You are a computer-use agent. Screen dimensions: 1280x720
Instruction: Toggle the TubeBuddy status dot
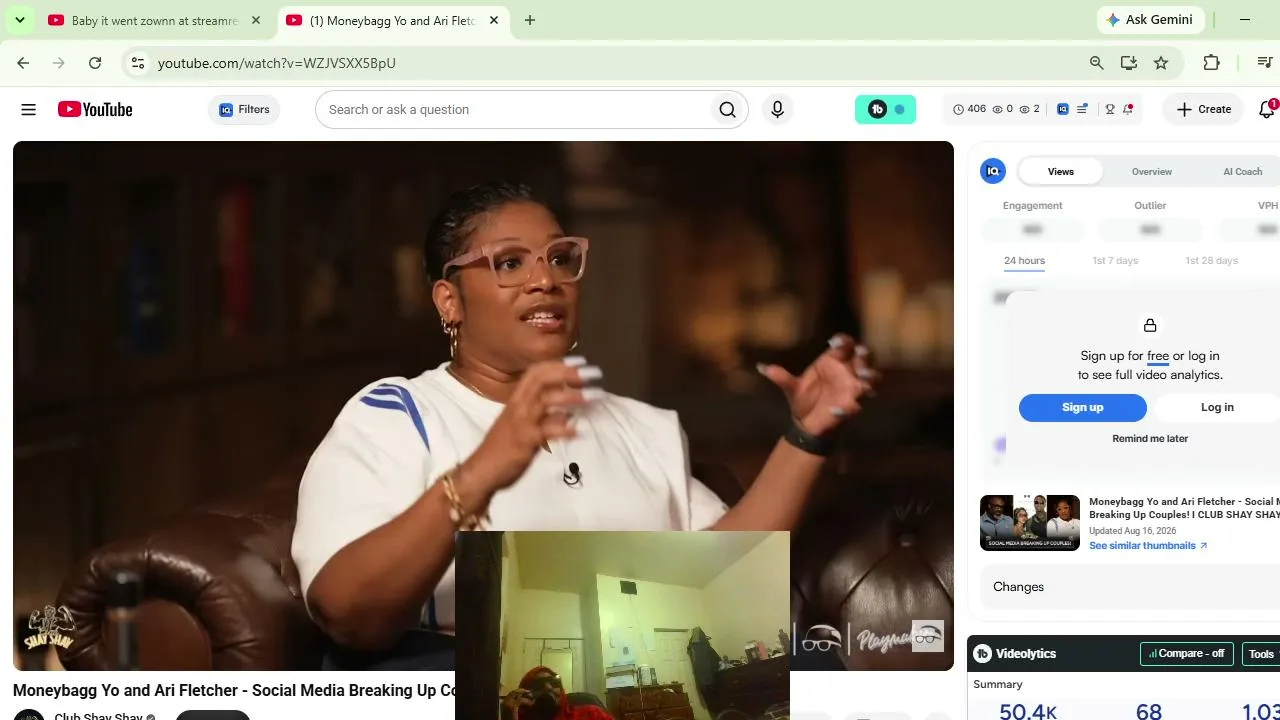coord(900,110)
